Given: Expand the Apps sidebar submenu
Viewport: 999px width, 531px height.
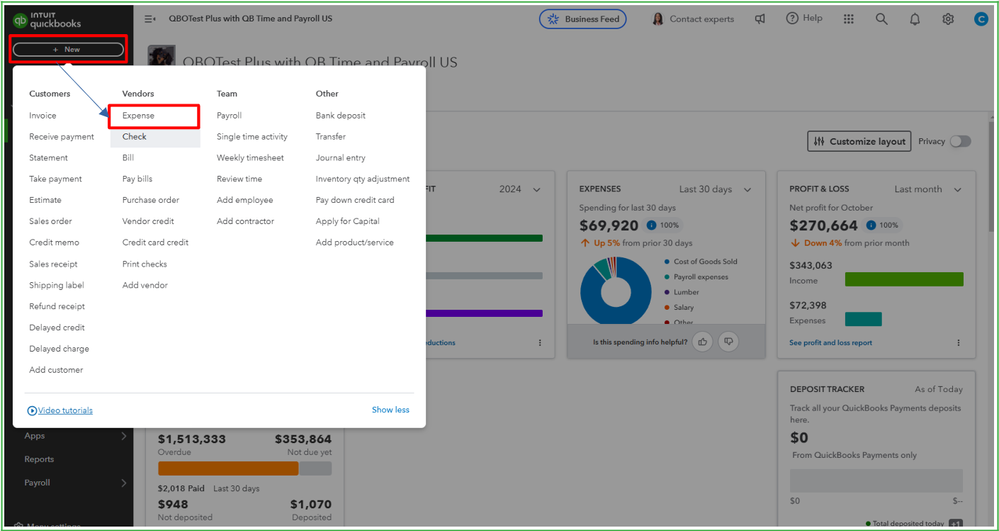Looking at the screenshot, I should [x=124, y=436].
